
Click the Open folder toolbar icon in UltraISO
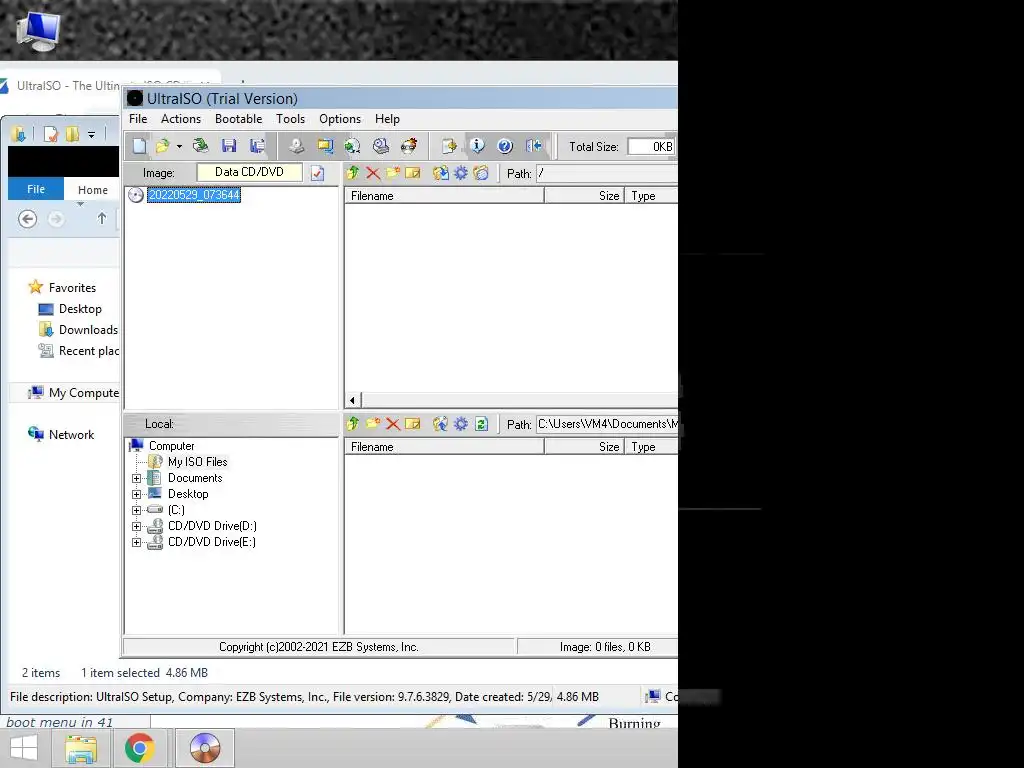(x=163, y=146)
